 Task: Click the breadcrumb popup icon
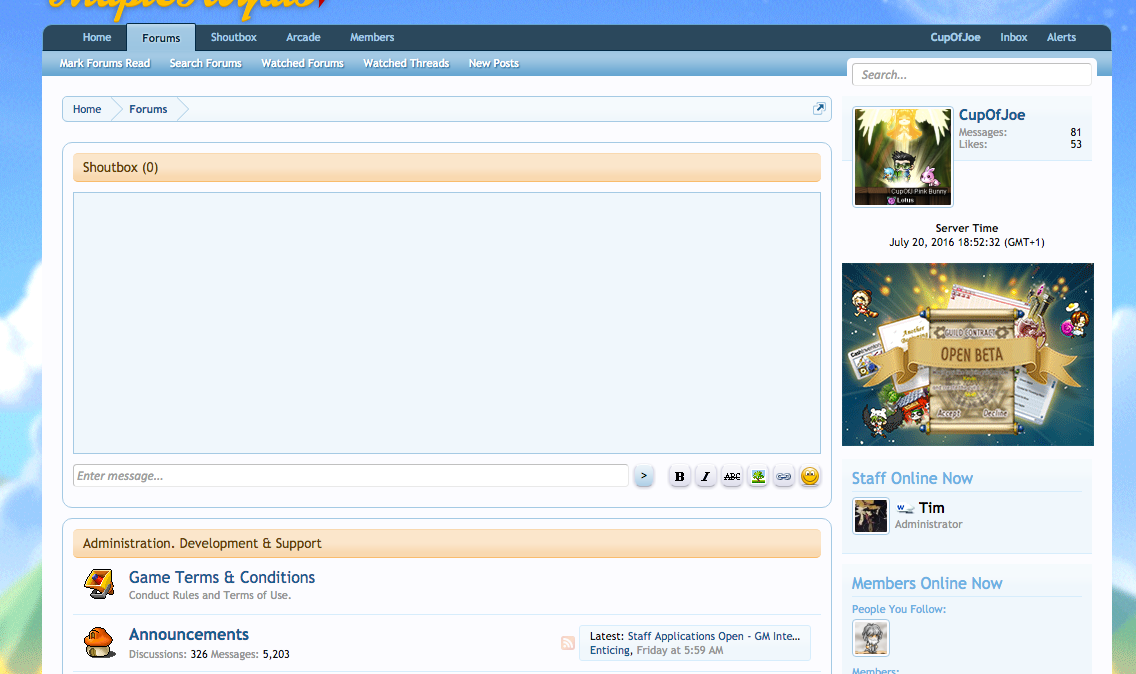tap(819, 109)
